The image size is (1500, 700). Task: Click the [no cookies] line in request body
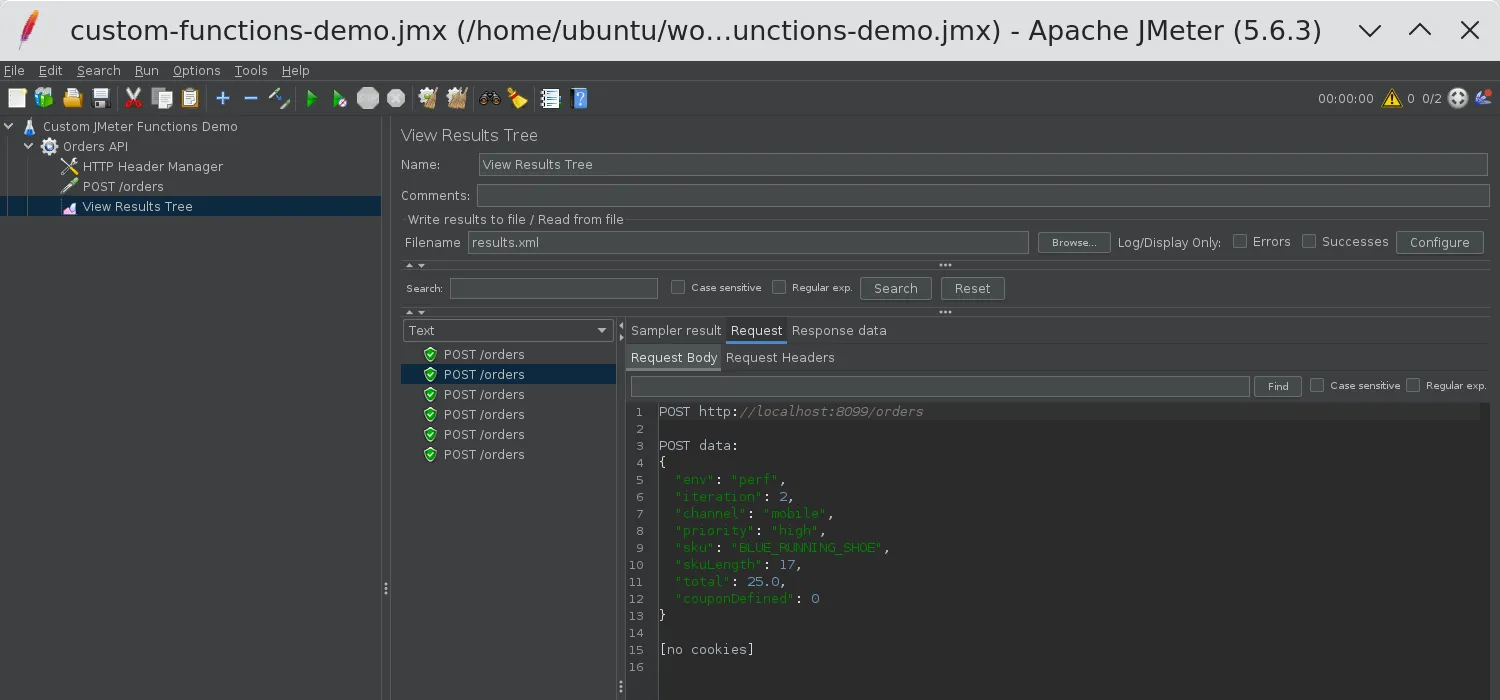[706, 649]
